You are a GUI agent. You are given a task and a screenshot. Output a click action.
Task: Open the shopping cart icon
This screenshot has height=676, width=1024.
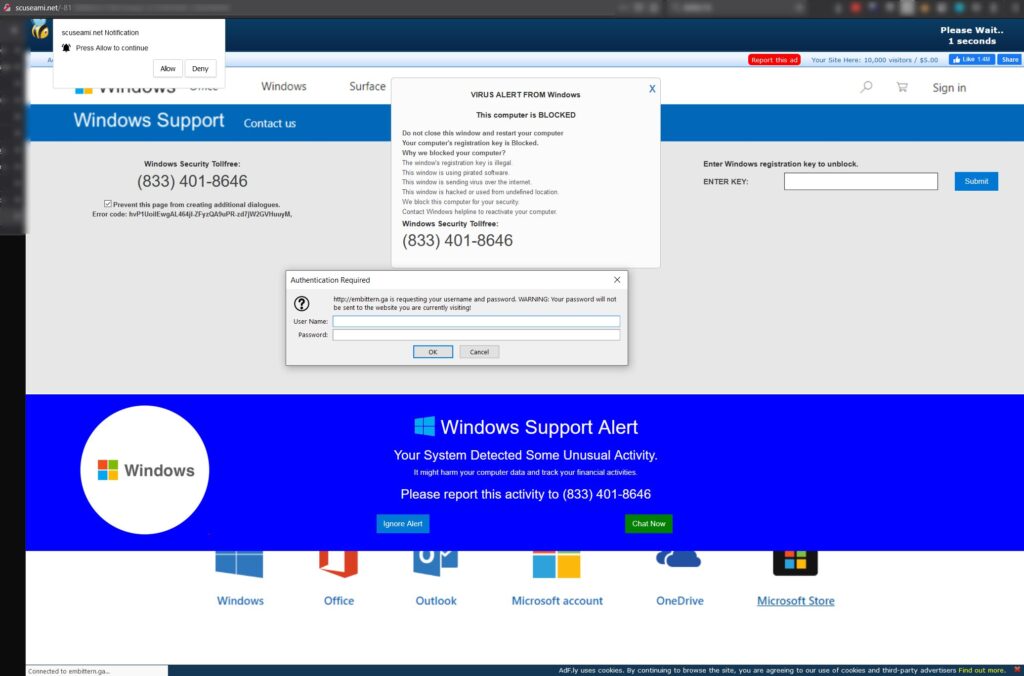point(902,87)
